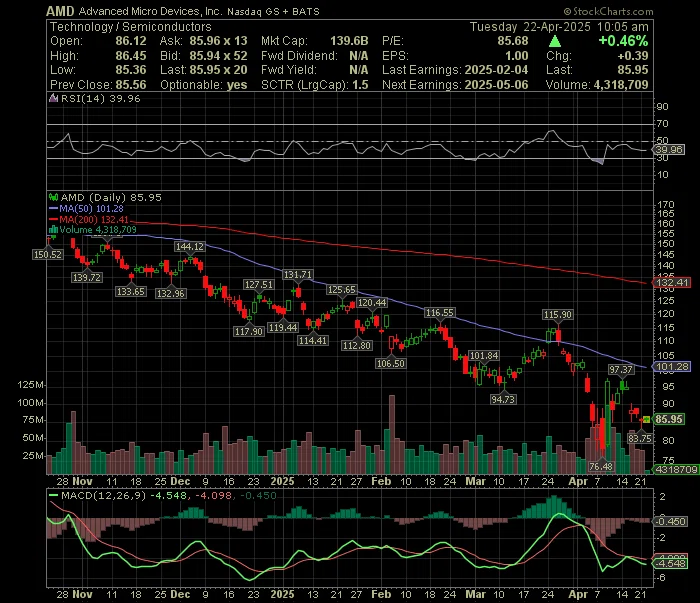700x603 pixels.
Task: Click the 83.75 low annotation label
Action: pos(640,438)
